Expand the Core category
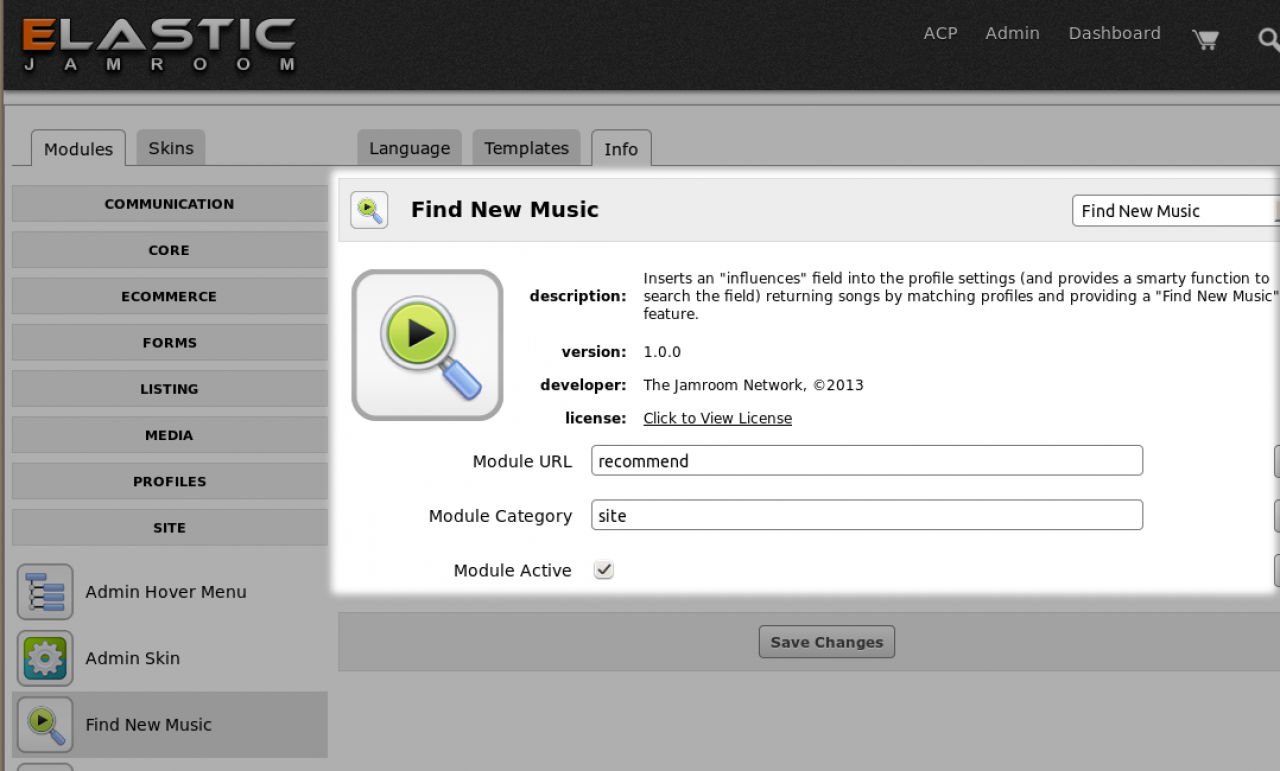Screen dimensions: 1280x771 (x=169, y=250)
